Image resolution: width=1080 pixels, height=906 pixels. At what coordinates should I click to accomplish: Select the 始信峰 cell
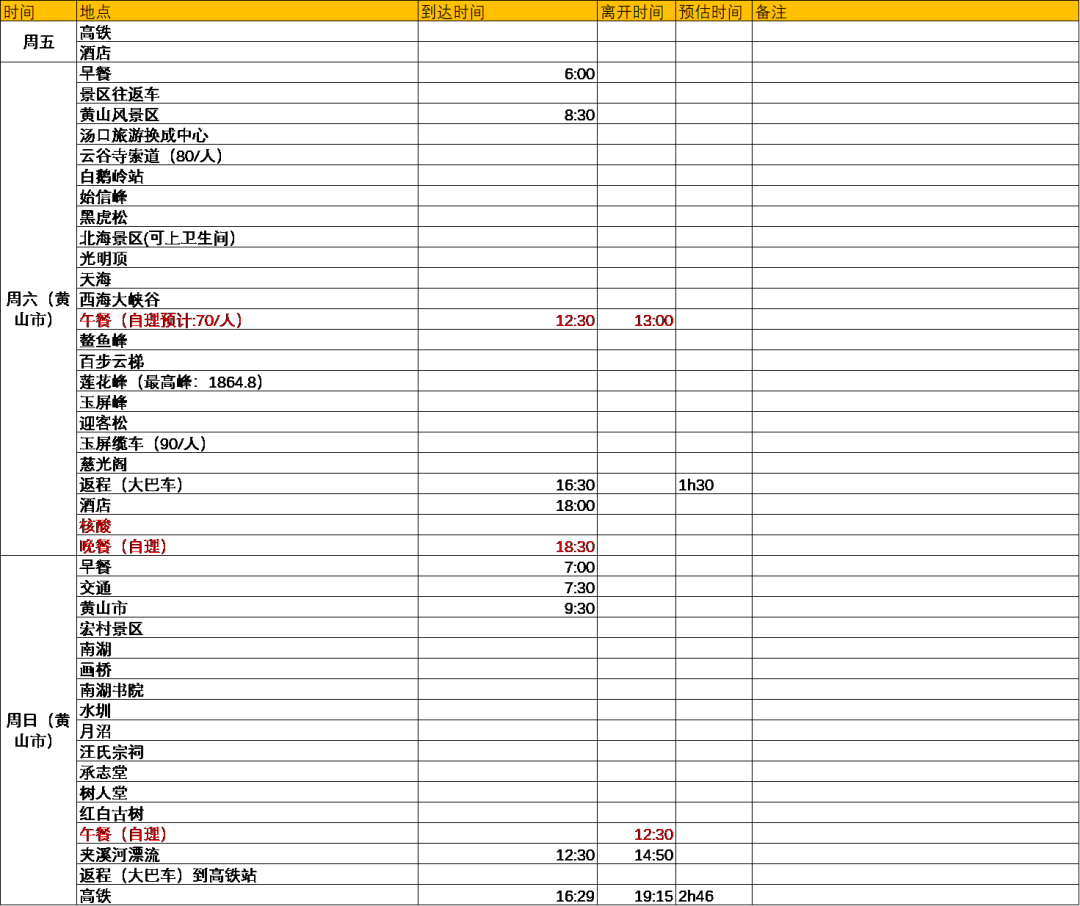tap(247, 196)
